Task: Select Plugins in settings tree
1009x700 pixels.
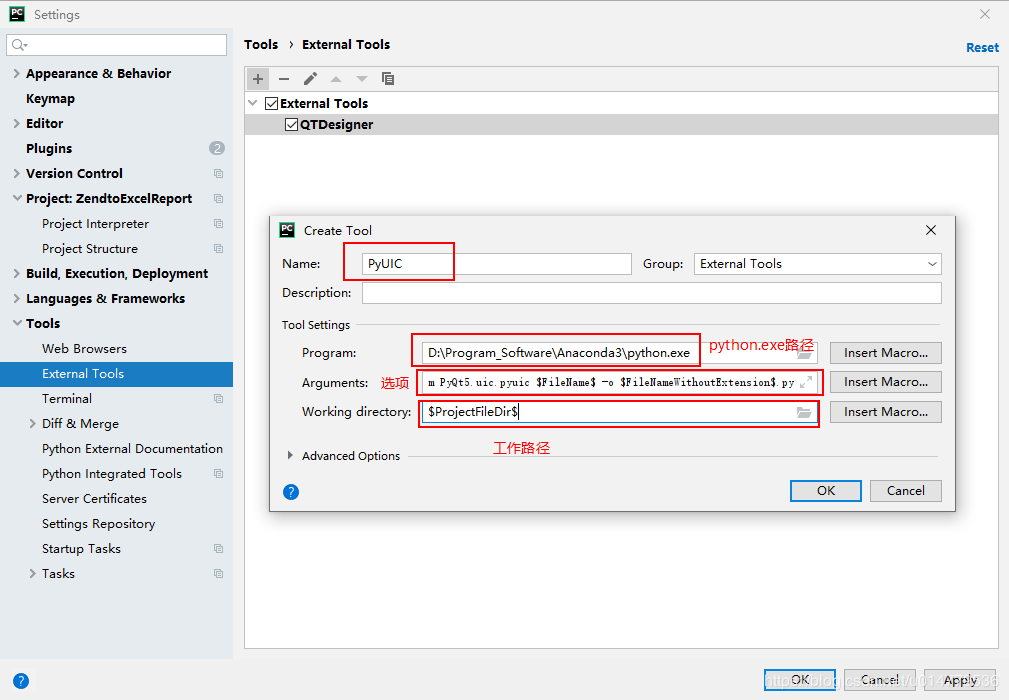Action: click(49, 149)
